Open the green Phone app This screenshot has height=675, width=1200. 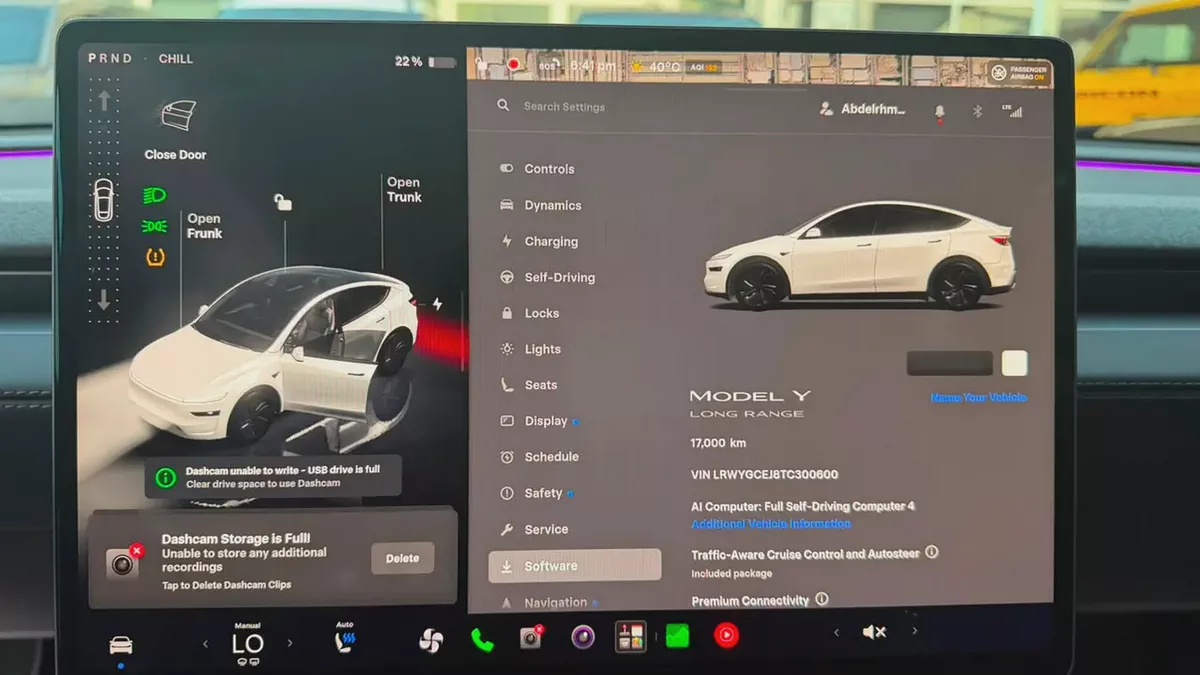coord(482,640)
